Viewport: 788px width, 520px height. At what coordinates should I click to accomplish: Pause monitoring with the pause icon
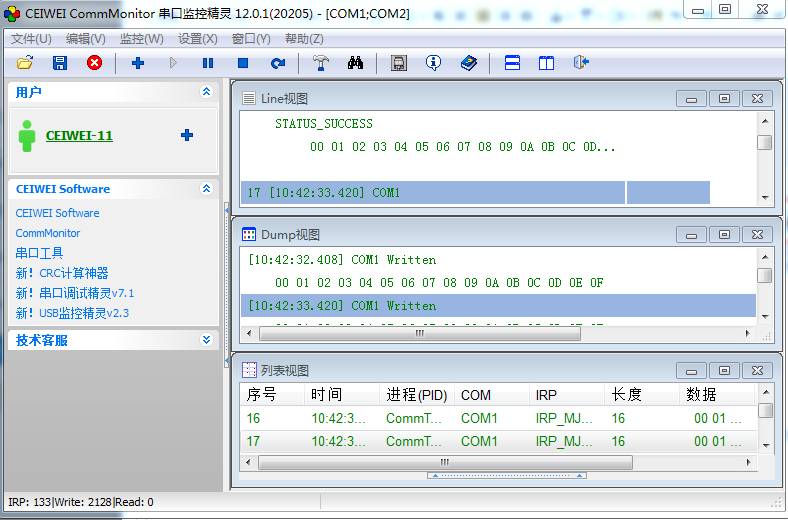coord(208,63)
